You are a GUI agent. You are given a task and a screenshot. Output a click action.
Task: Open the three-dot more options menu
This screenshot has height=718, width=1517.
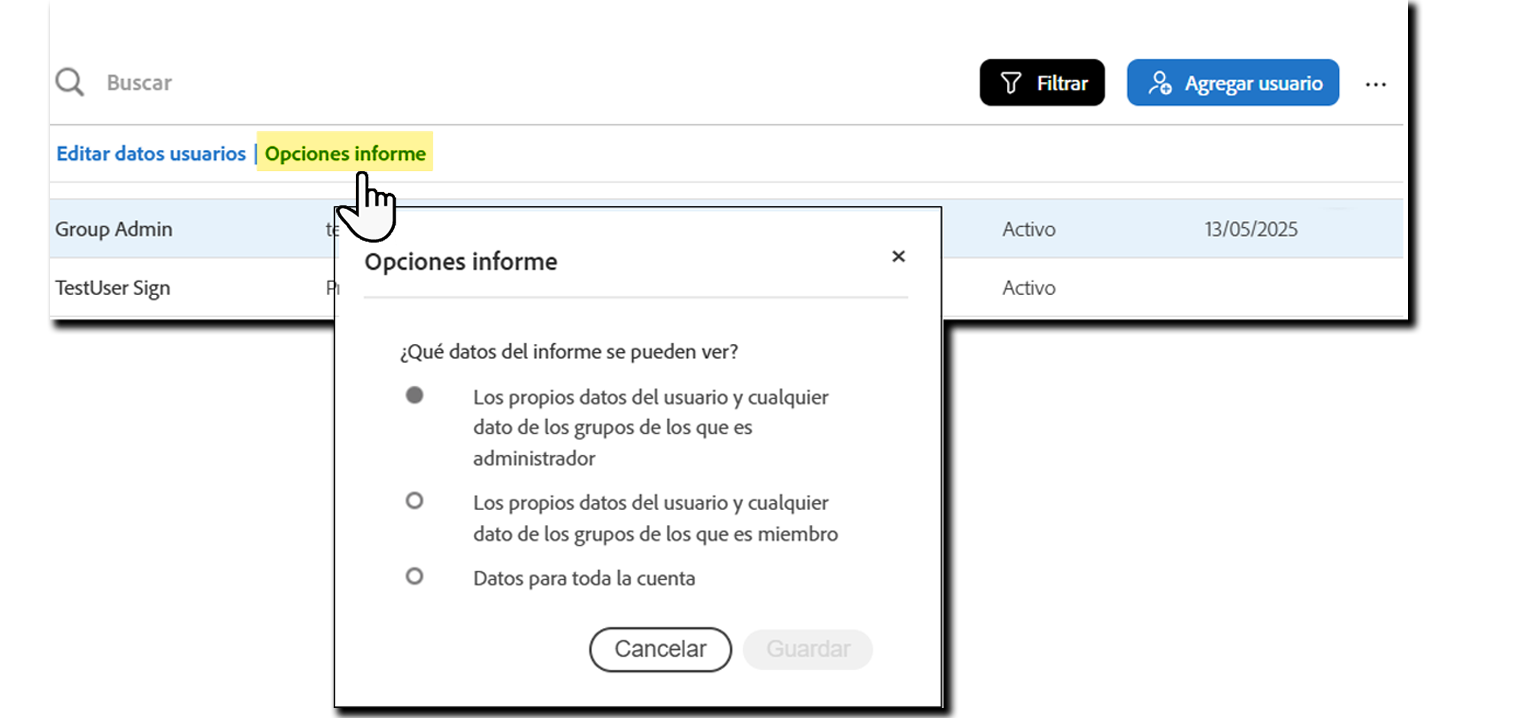coord(1376,84)
